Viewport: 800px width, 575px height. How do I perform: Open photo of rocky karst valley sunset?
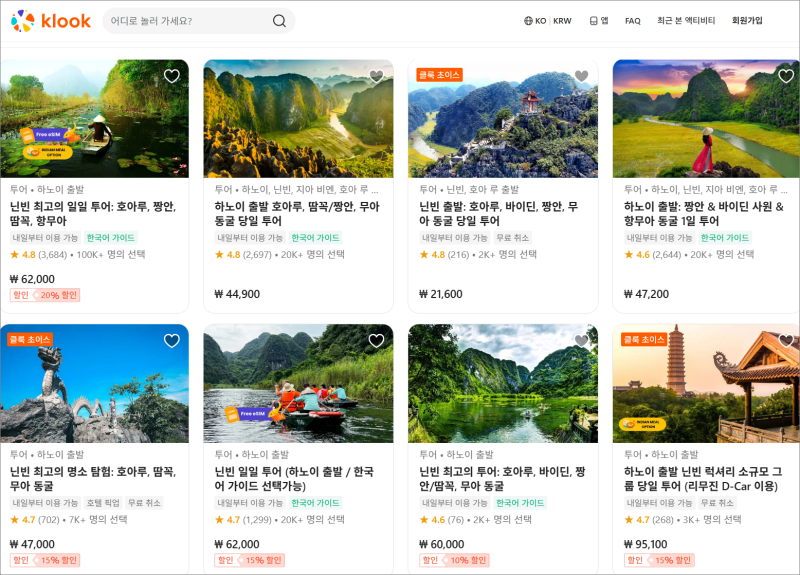point(298,119)
